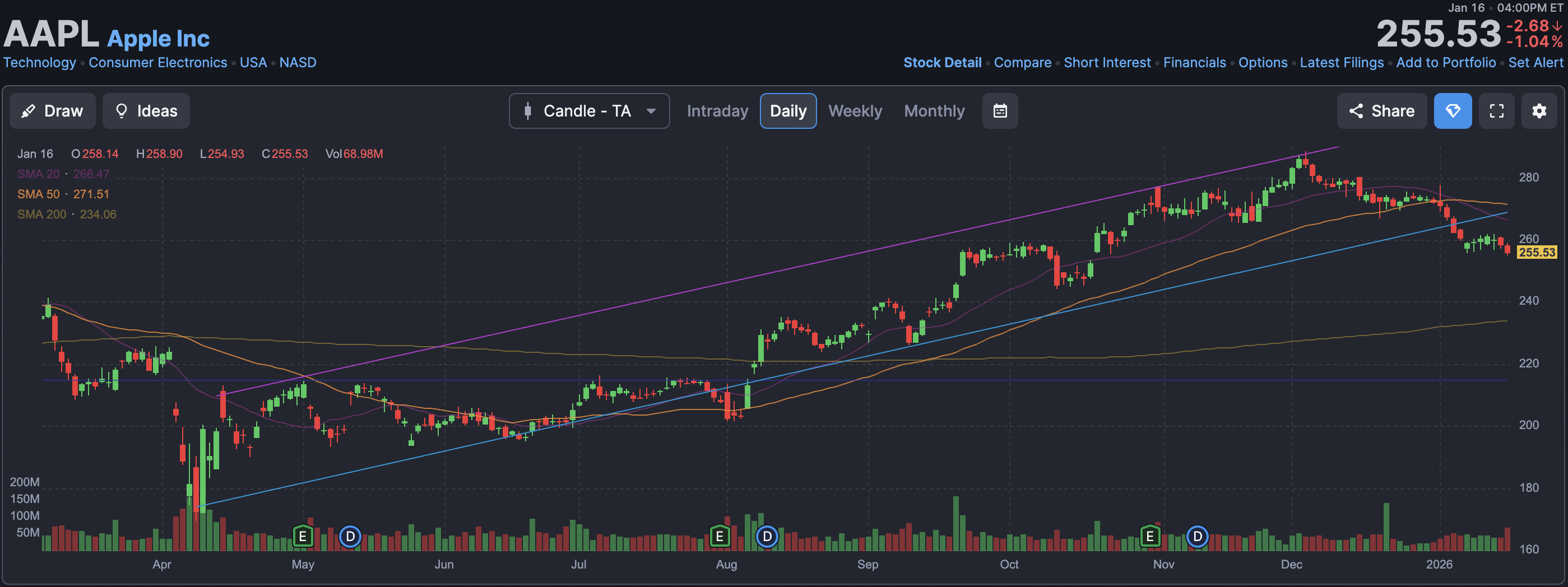Click the -1.04% change value
Viewport: 1568px width, 587px height.
tap(1534, 42)
